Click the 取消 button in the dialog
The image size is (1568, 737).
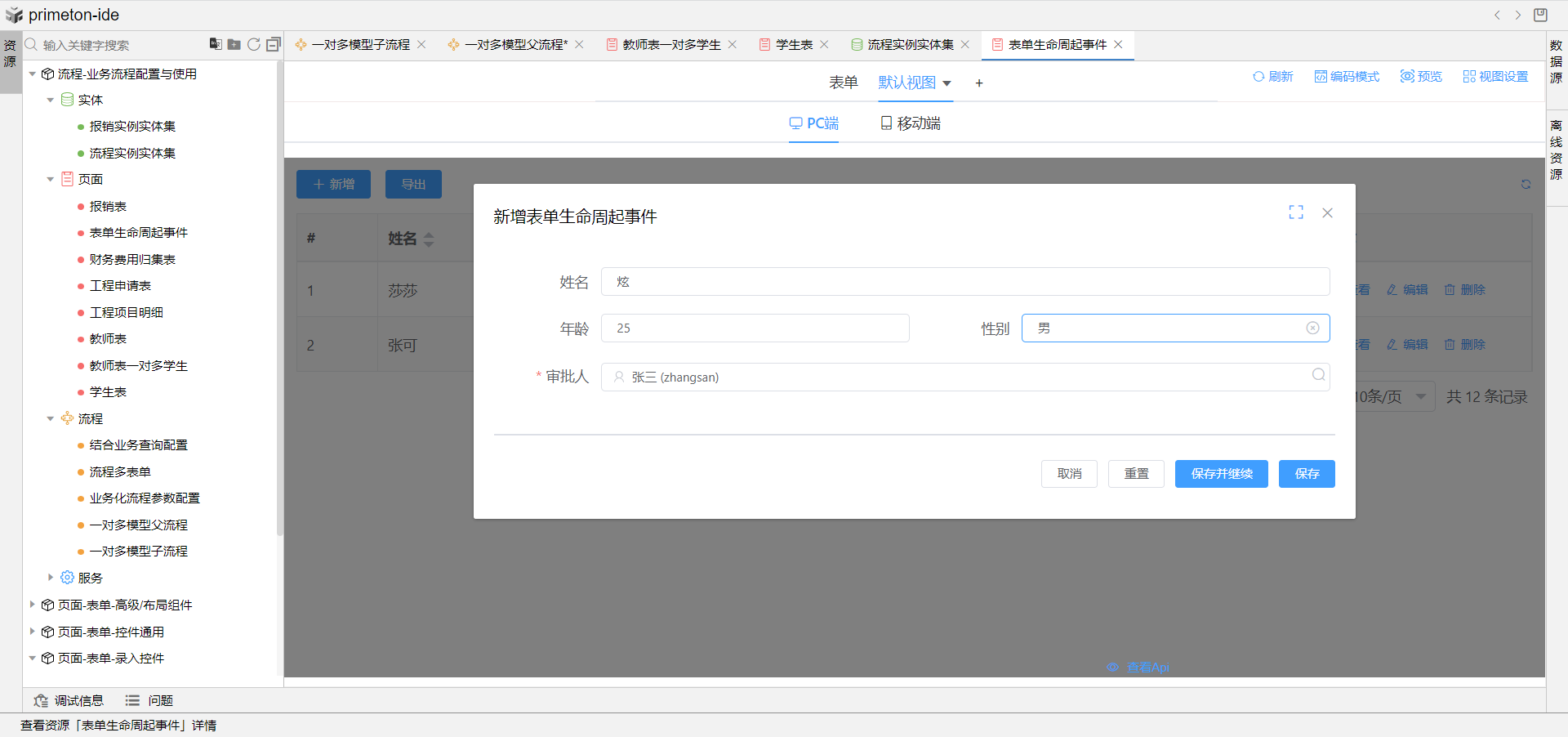click(x=1069, y=474)
